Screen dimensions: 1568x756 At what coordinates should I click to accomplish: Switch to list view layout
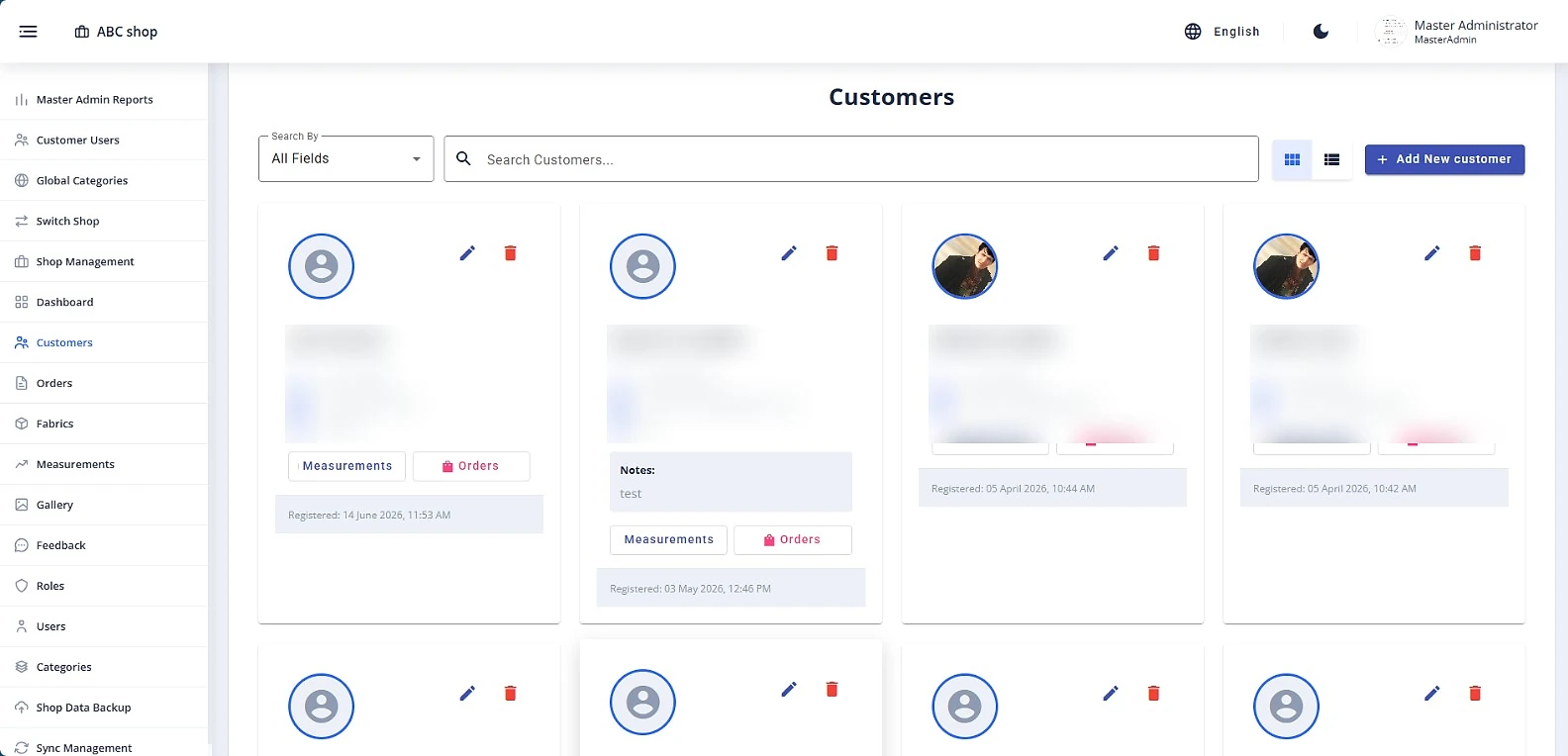point(1331,159)
